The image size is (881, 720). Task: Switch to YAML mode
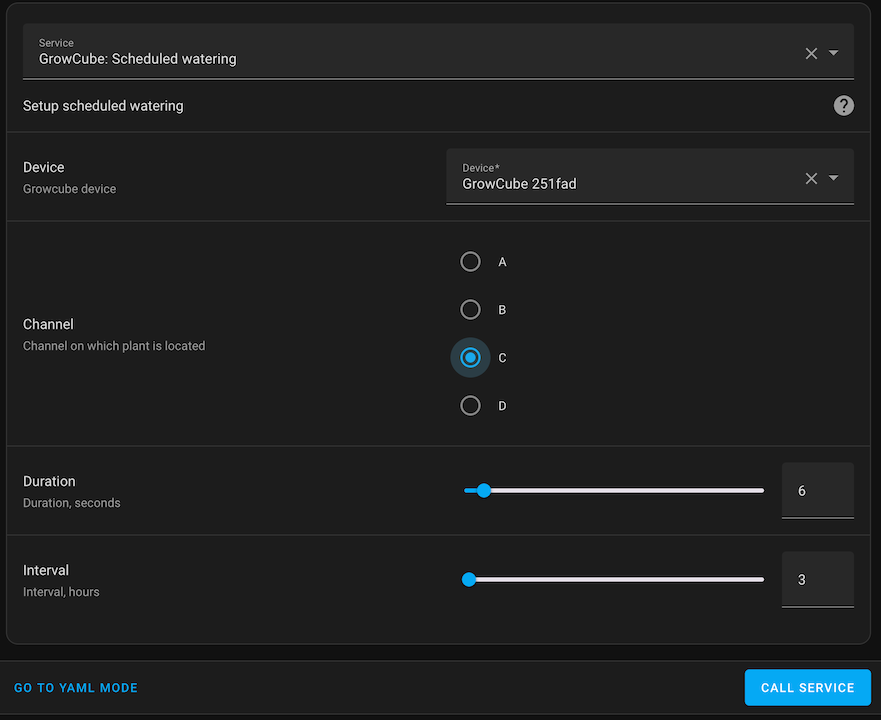point(76,688)
